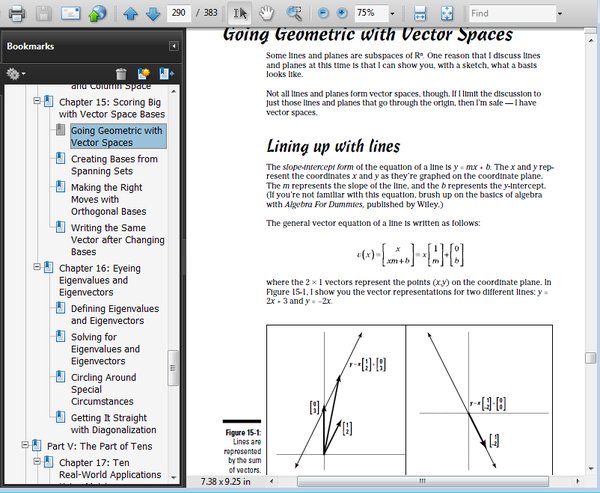600x493 pixels.
Task: Open the zoom percentage dropdown arrow
Action: click(392, 14)
